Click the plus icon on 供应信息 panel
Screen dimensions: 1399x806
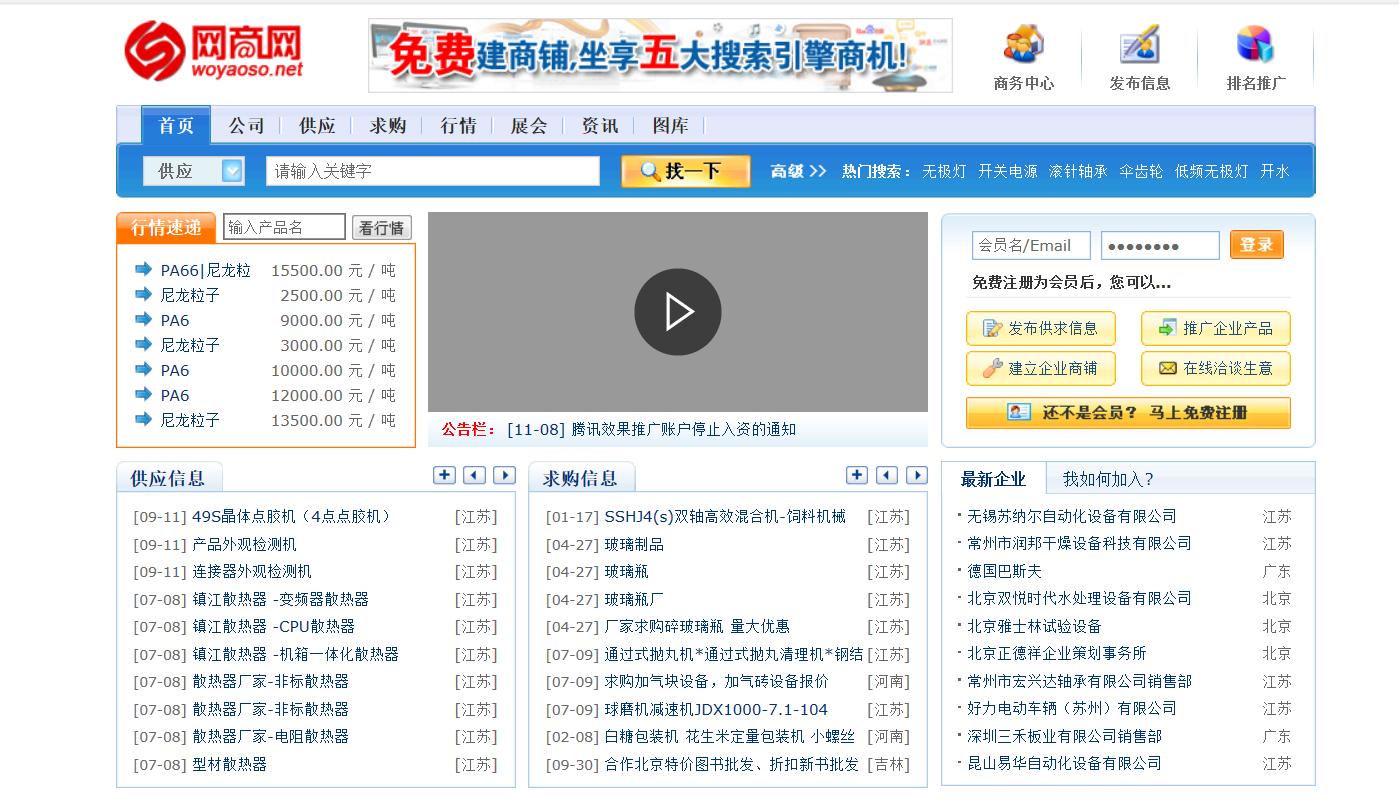pos(444,475)
